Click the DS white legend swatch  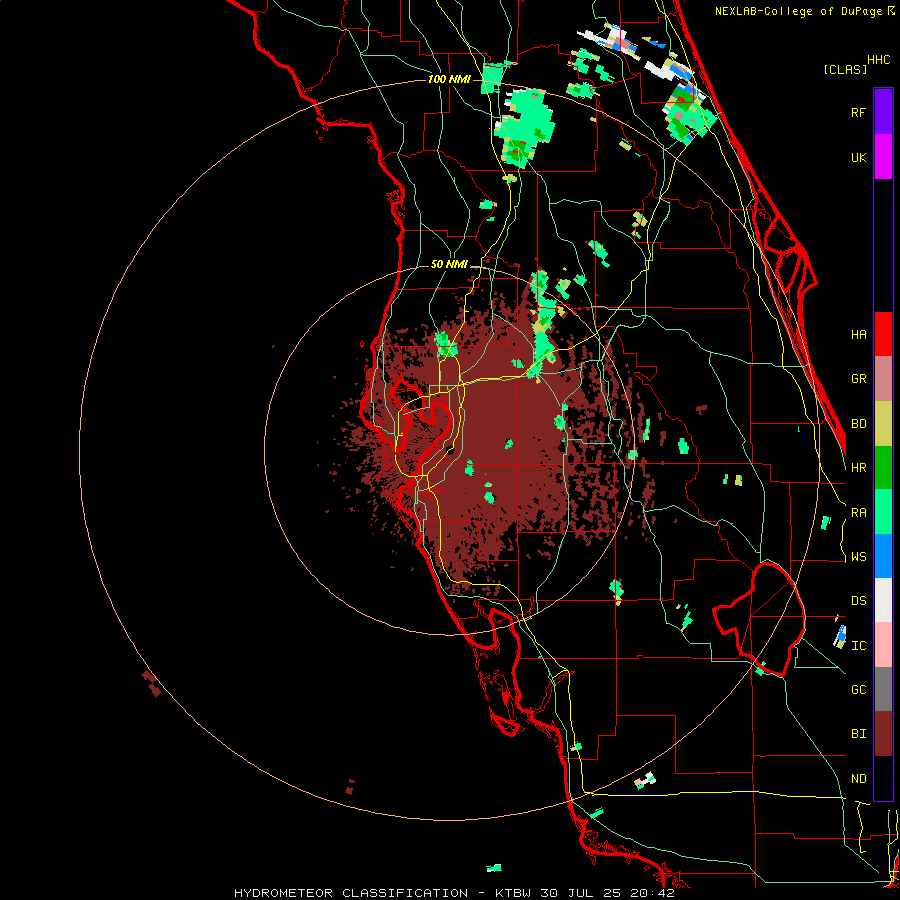883,600
